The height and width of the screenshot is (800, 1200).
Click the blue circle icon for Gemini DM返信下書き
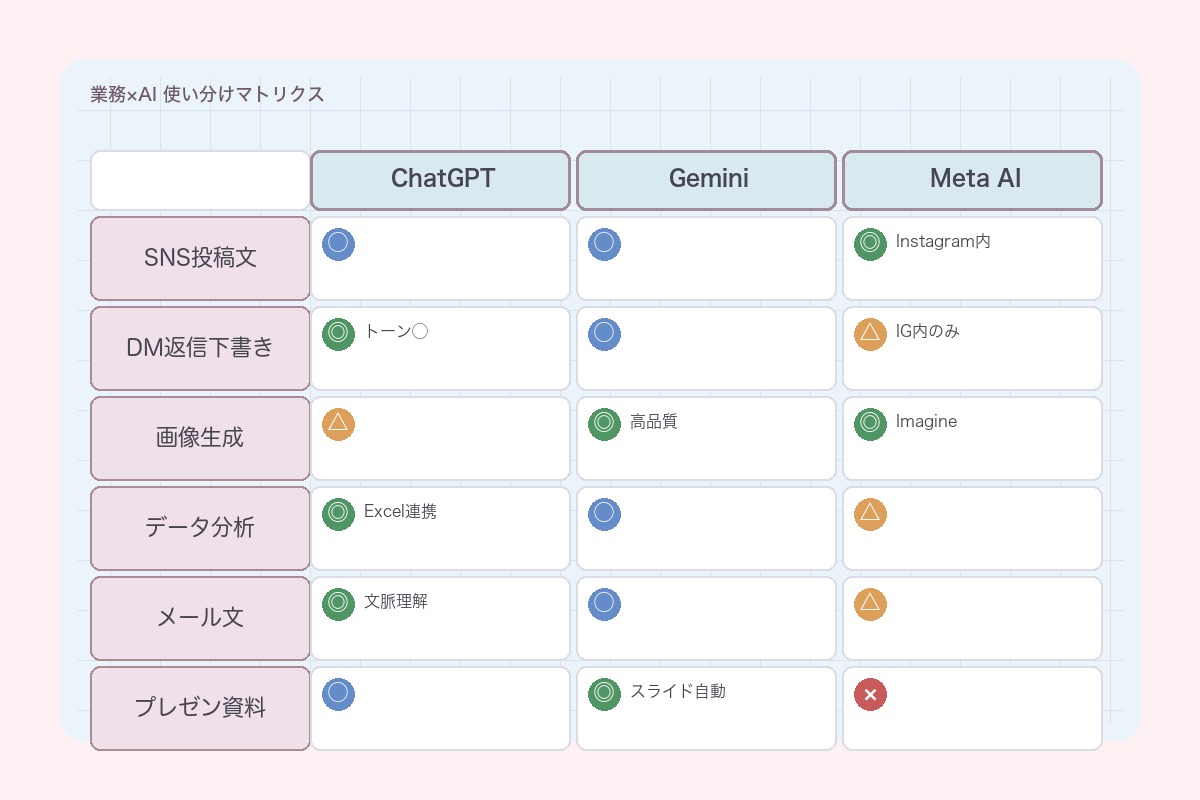point(604,334)
